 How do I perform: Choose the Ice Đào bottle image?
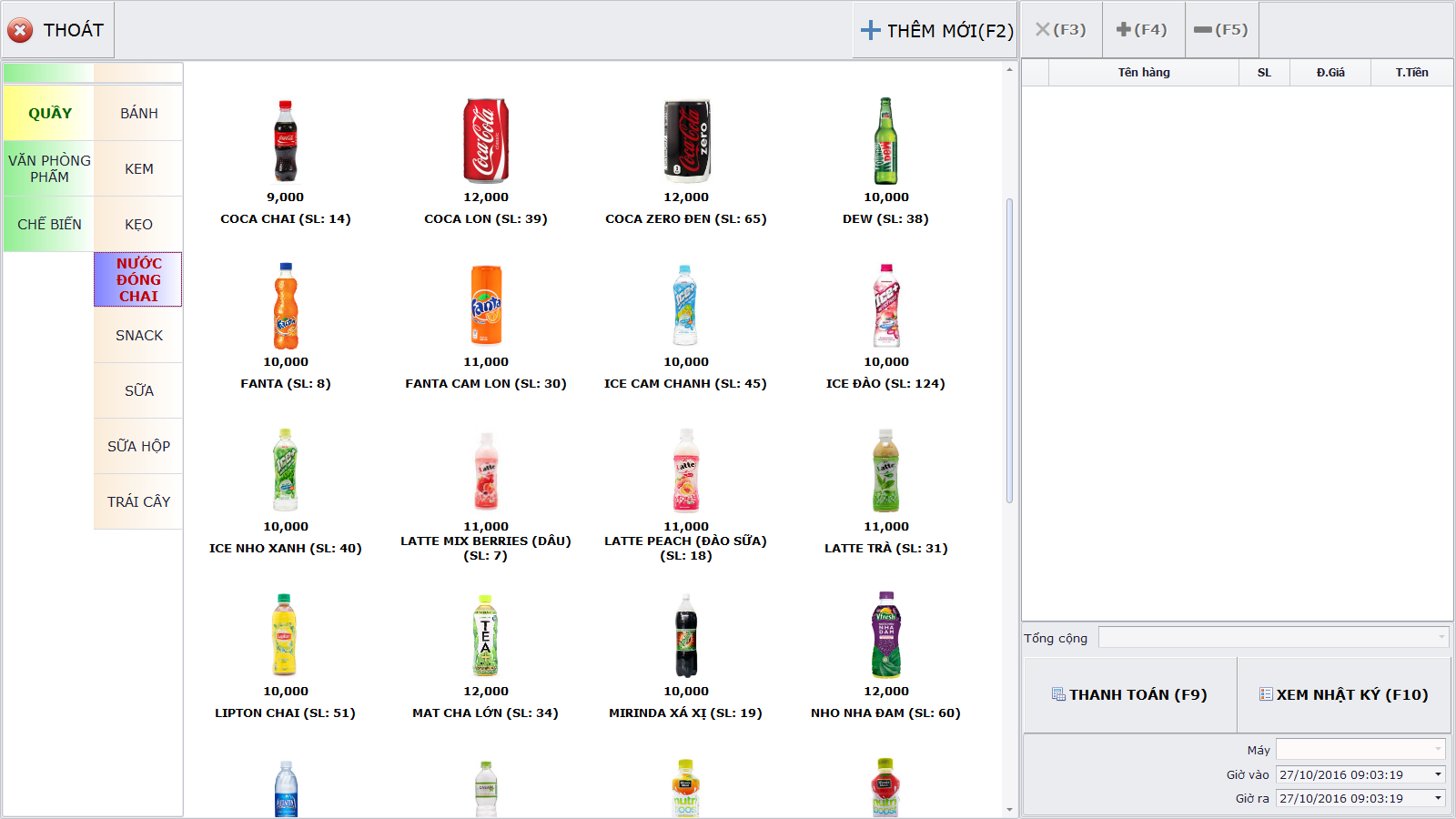coord(885,306)
